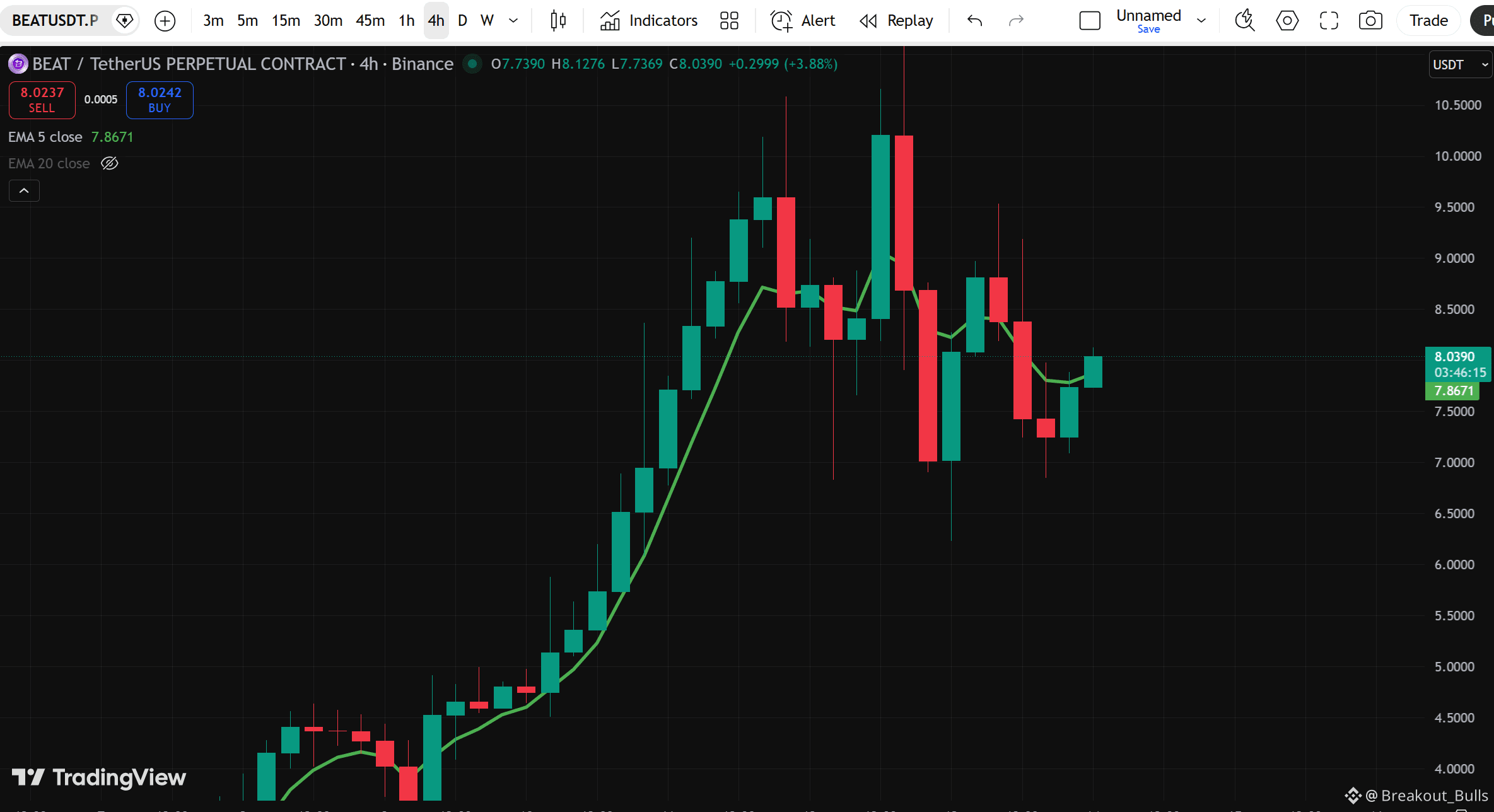This screenshot has width=1494, height=812.
Task: Click the 7.8671 EMA price label on axis
Action: point(1453,390)
